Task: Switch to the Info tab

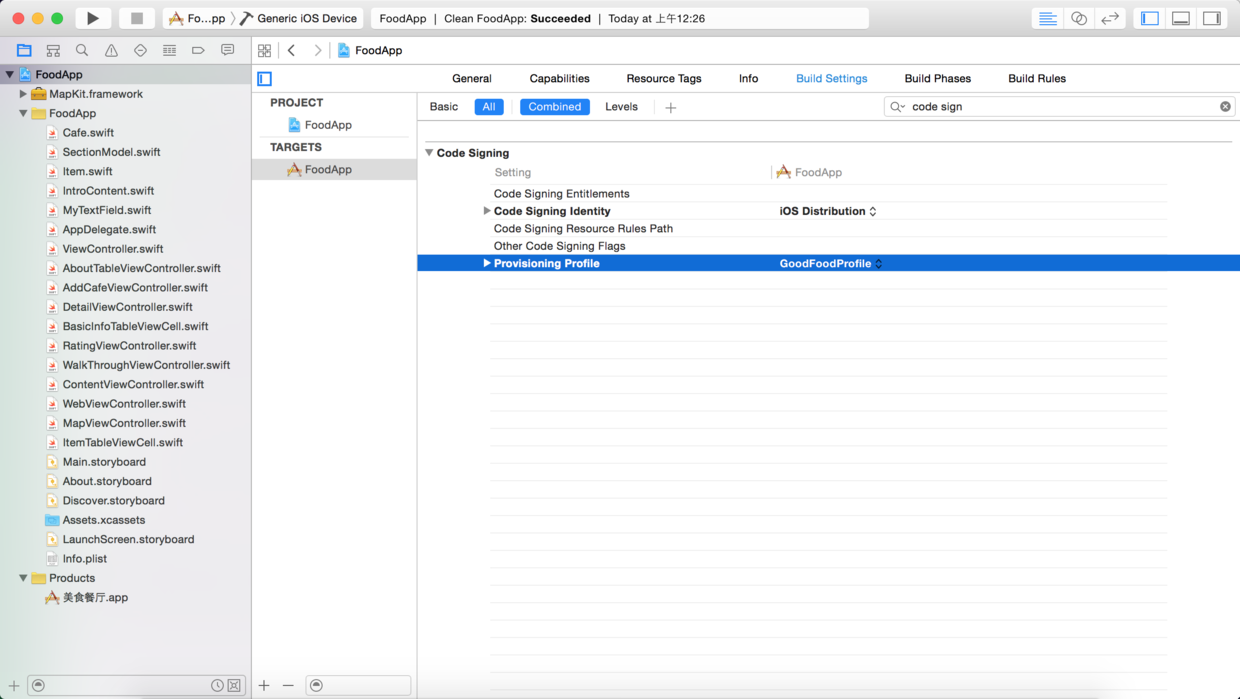Action: click(748, 78)
